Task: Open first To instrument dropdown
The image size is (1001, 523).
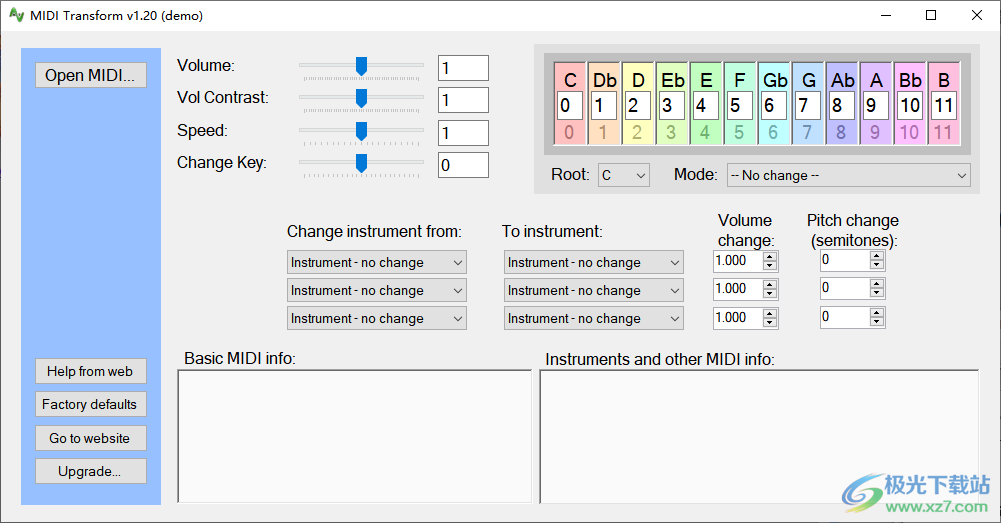Action: pos(594,262)
